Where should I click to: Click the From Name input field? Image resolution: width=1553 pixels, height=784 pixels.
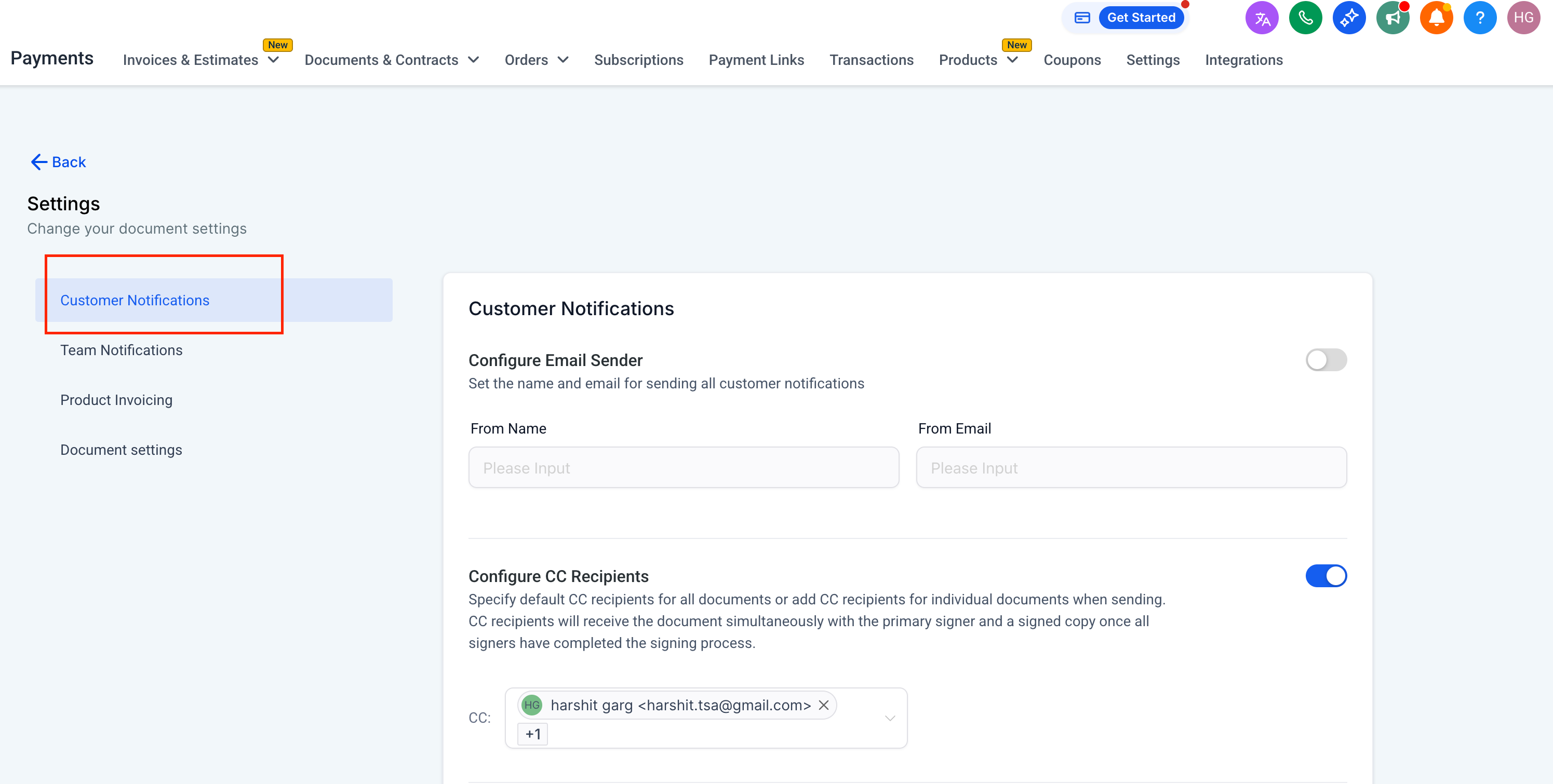(684, 468)
